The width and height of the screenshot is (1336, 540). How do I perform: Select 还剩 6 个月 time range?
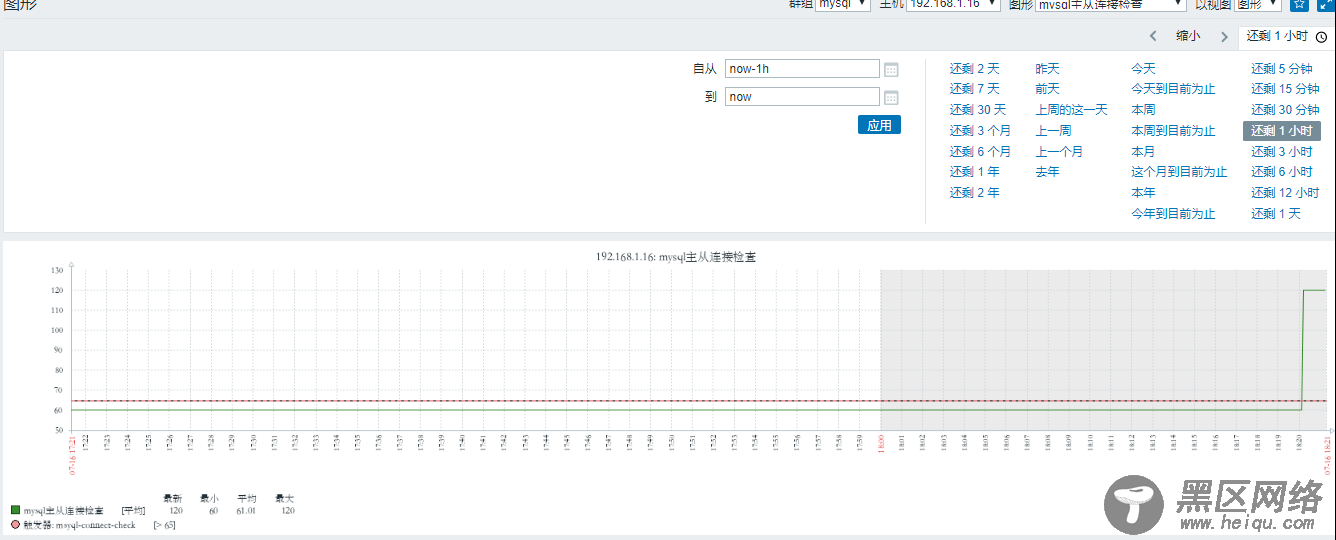pyautogui.click(x=980, y=152)
